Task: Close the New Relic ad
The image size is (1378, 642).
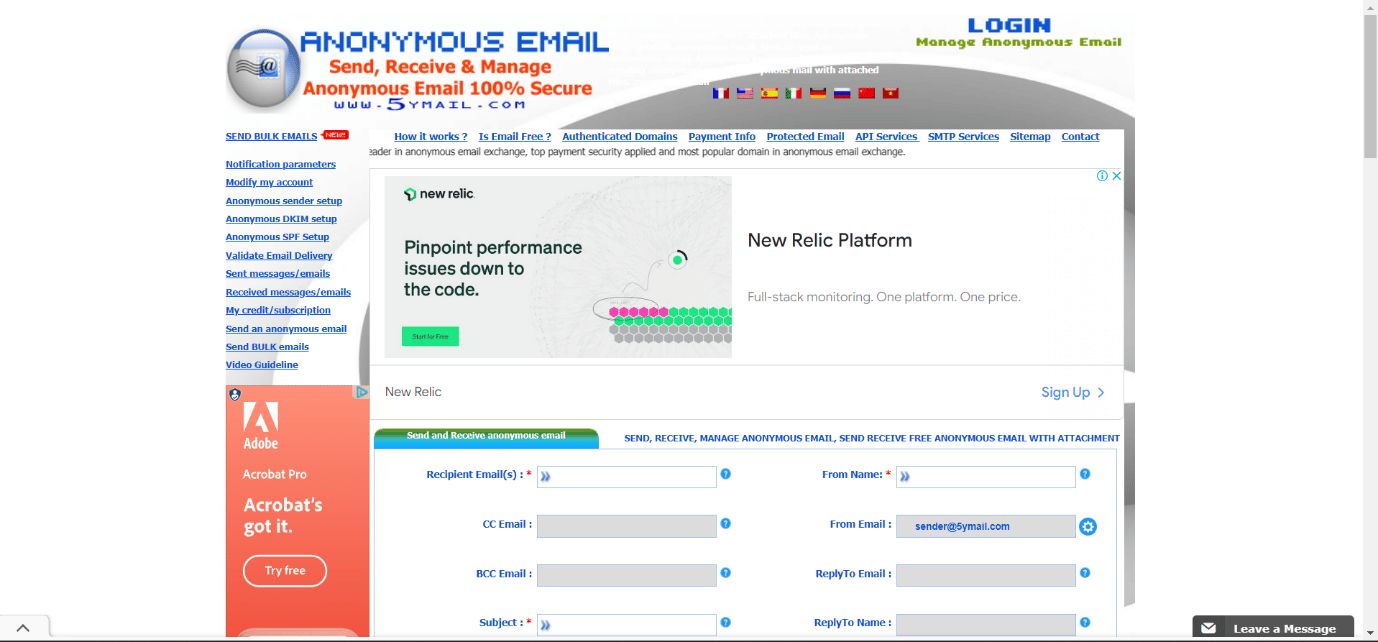Action: click(x=1117, y=176)
